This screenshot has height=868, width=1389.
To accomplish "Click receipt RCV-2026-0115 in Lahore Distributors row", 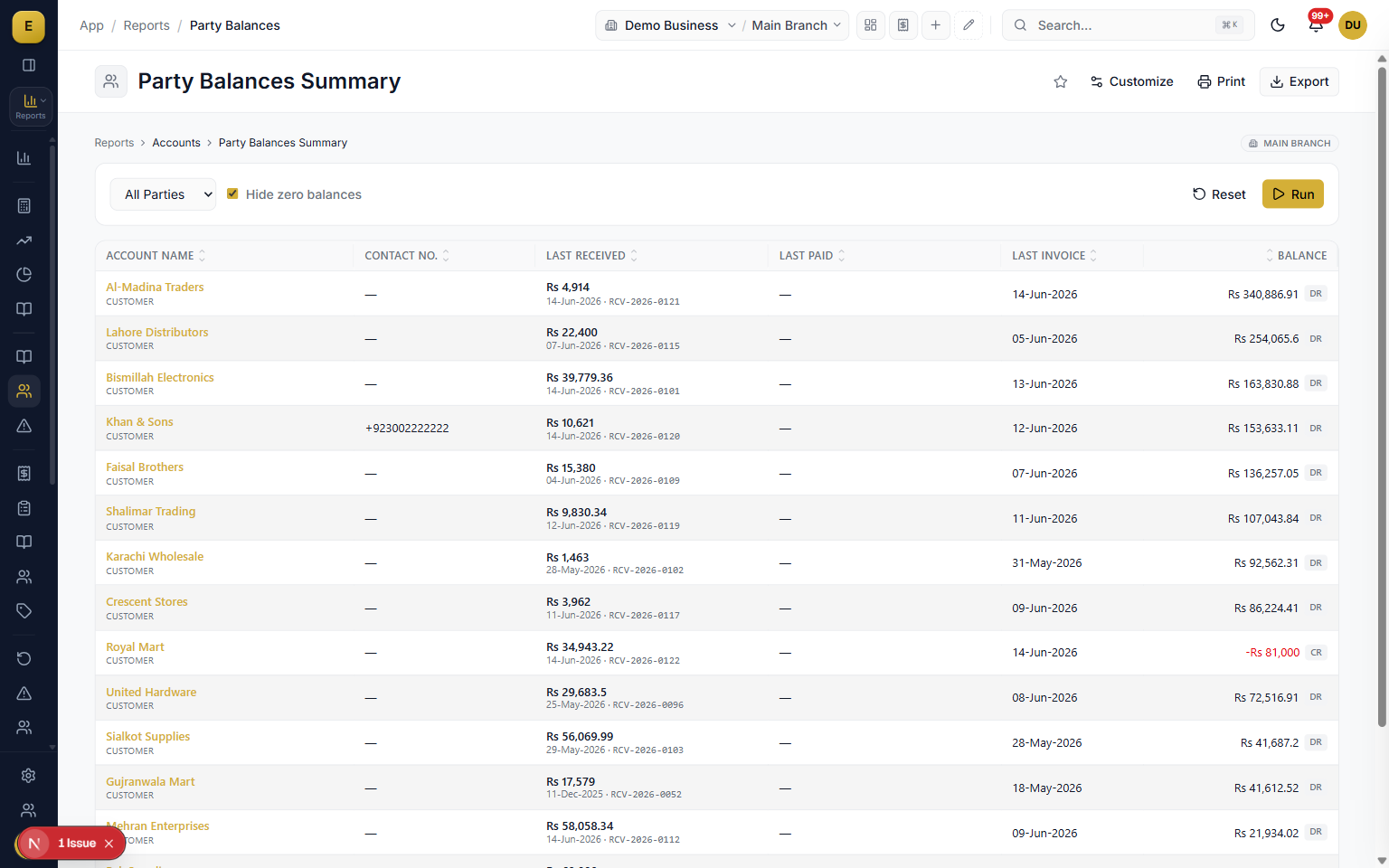I will click(645, 346).
